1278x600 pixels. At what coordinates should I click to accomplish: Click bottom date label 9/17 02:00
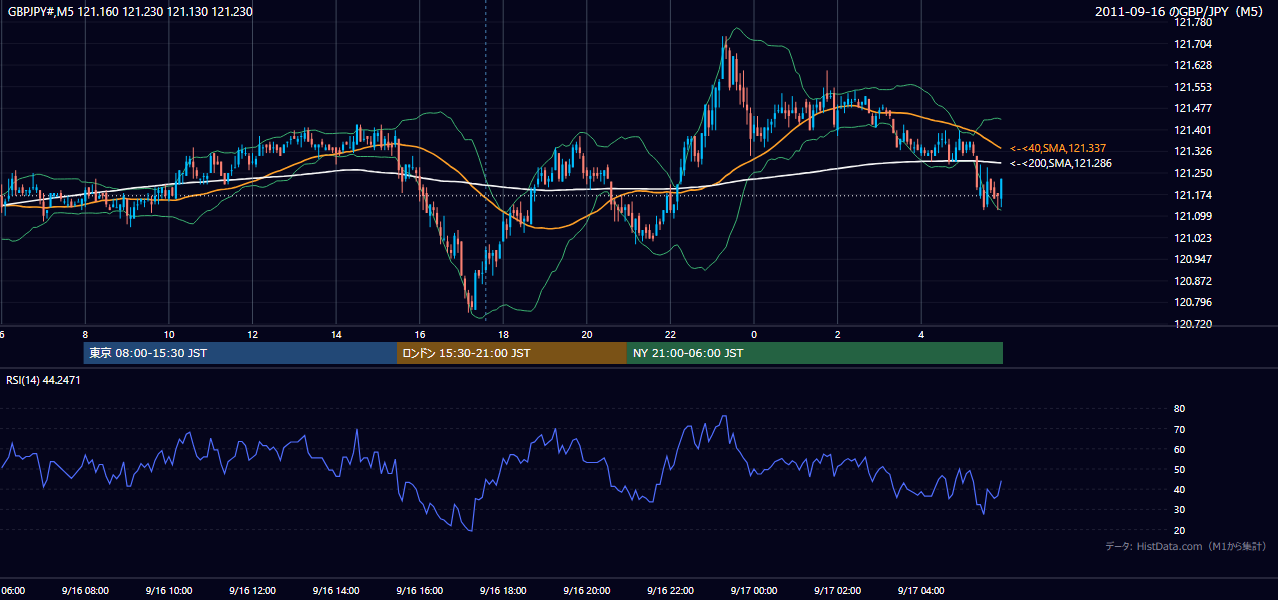pos(837,591)
